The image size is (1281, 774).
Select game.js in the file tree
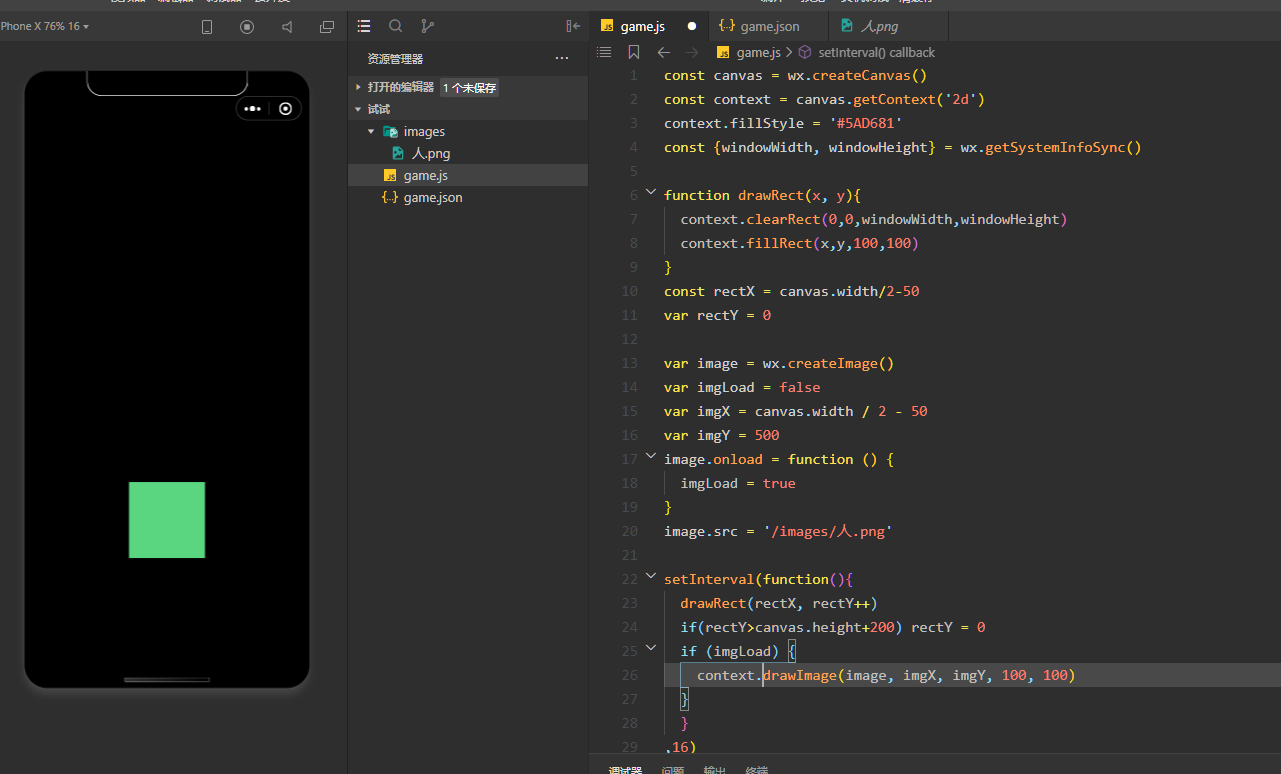(x=425, y=175)
